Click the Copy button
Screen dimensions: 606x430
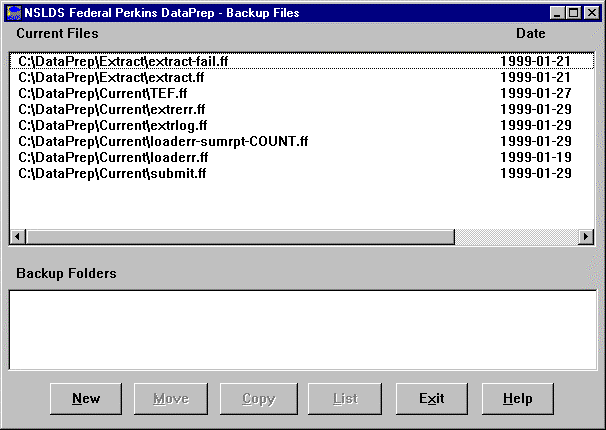tap(258, 399)
